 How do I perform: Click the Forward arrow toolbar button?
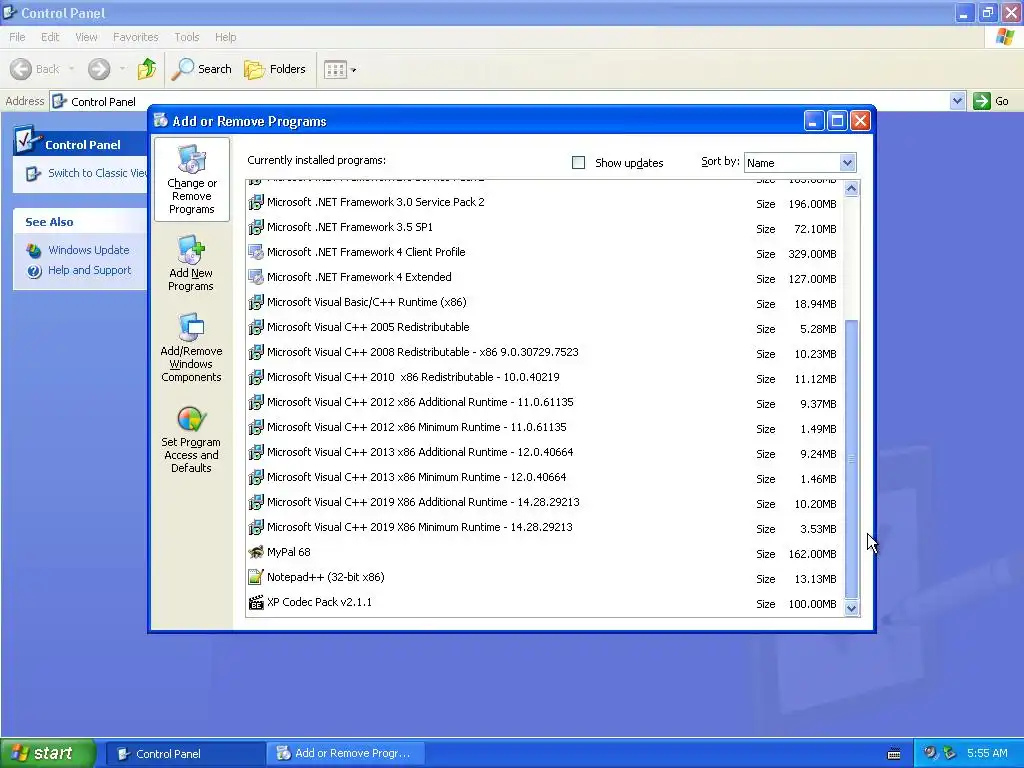click(x=99, y=69)
